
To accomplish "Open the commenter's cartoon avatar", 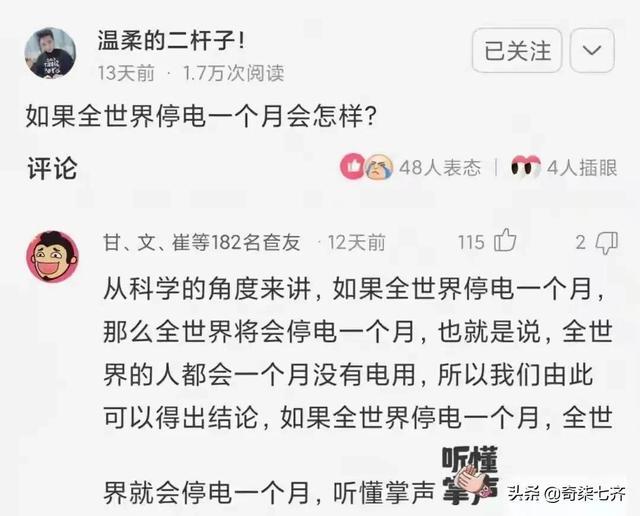I will coord(52,256).
